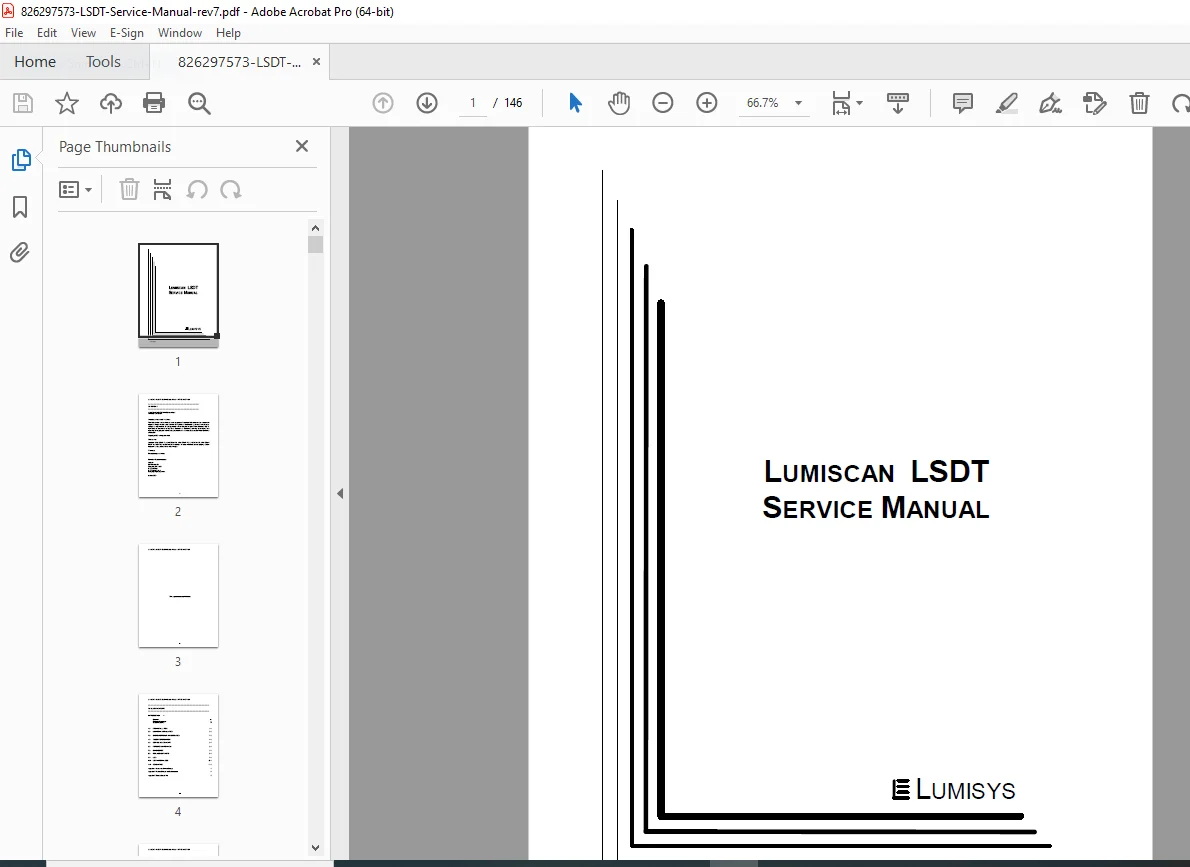
Task: Open the Edit menu
Action: pos(46,33)
